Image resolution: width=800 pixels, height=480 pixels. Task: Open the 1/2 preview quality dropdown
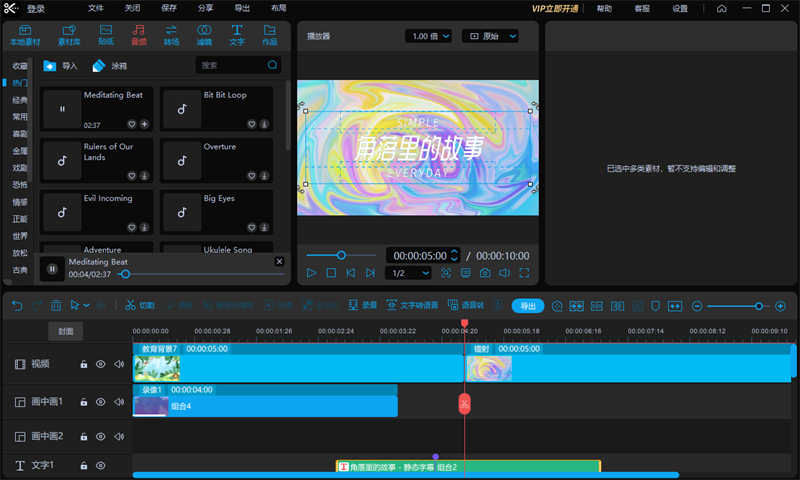(x=410, y=273)
